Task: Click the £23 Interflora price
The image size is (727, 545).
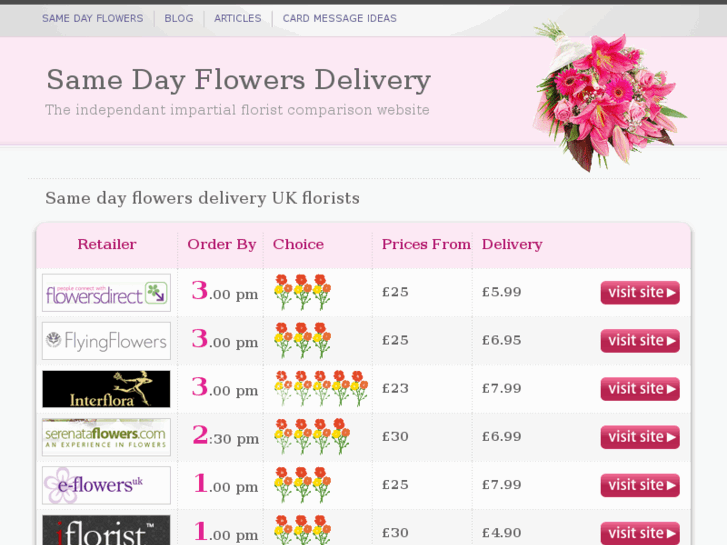Action: click(395, 389)
